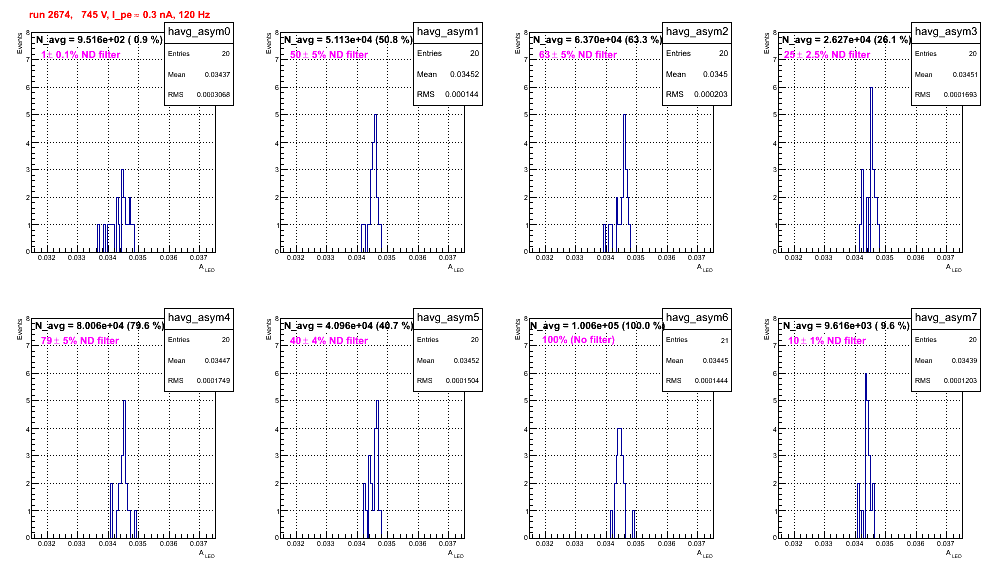Viewport: 996px width, 572px height.
Task: Click the N_avg = 9.616e+03 label
Action: point(846,326)
